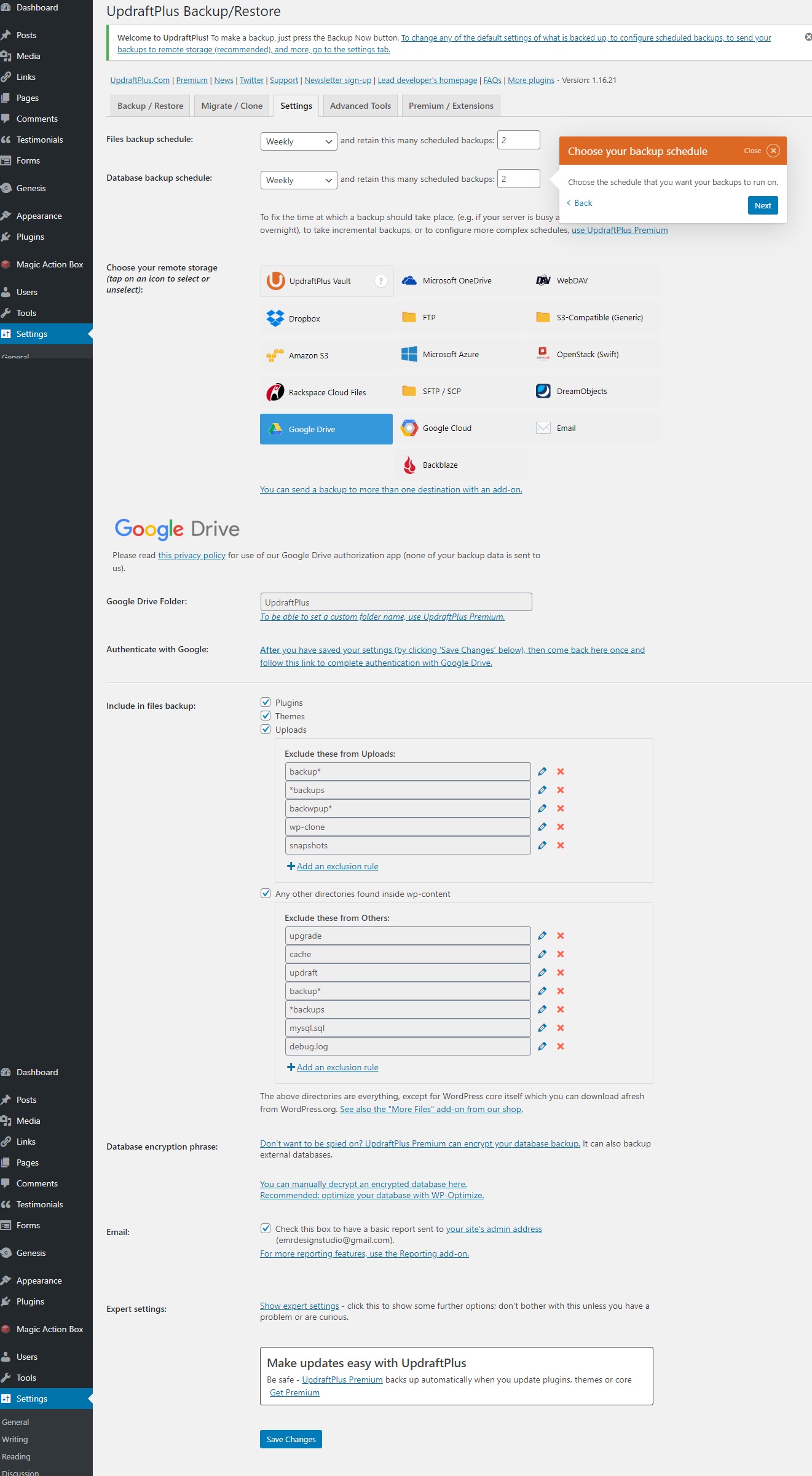Edit the cache exclusion rule
812x1476 pixels.
542,954
